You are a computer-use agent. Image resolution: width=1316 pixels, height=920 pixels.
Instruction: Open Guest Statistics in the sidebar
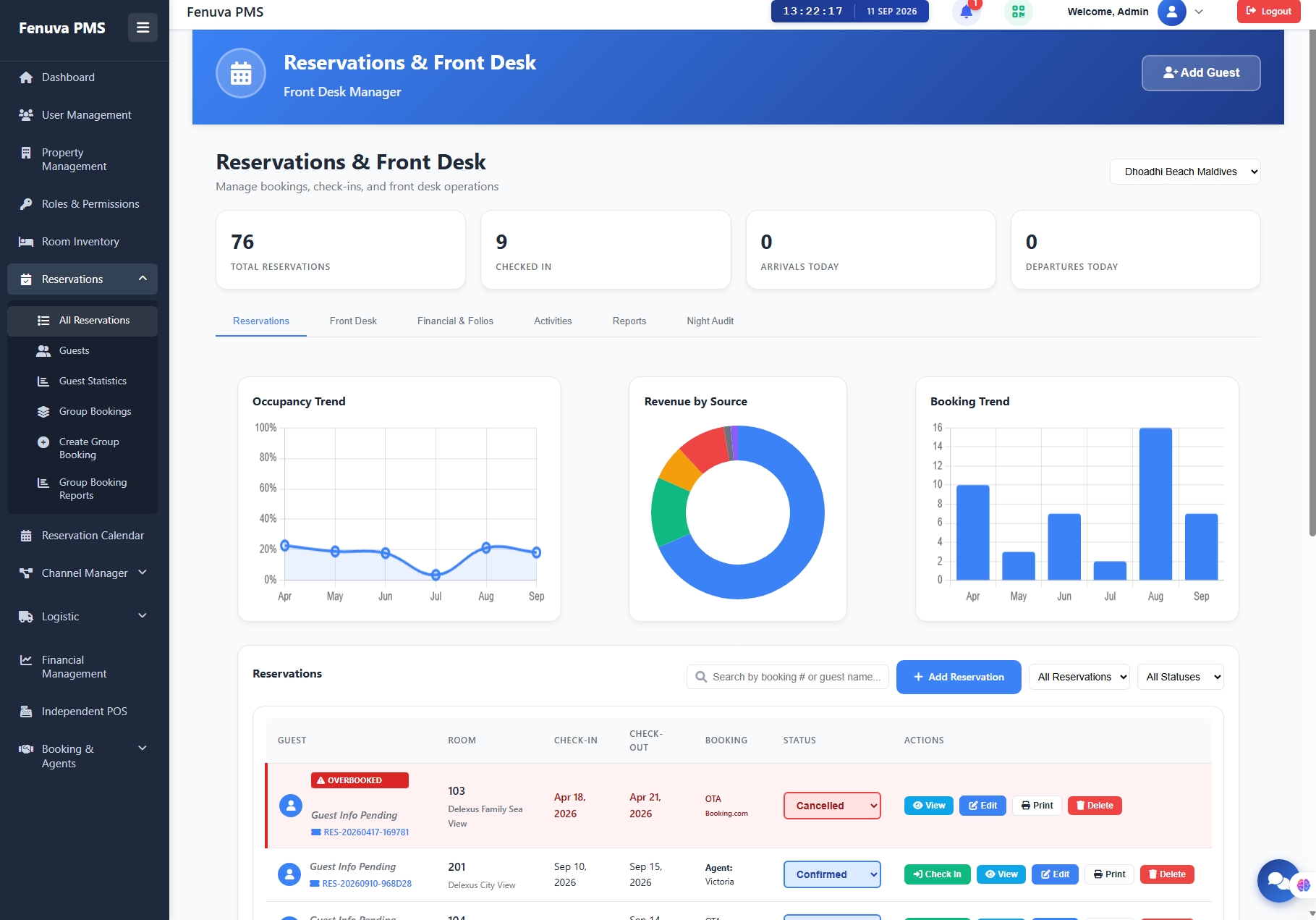point(82,381)
